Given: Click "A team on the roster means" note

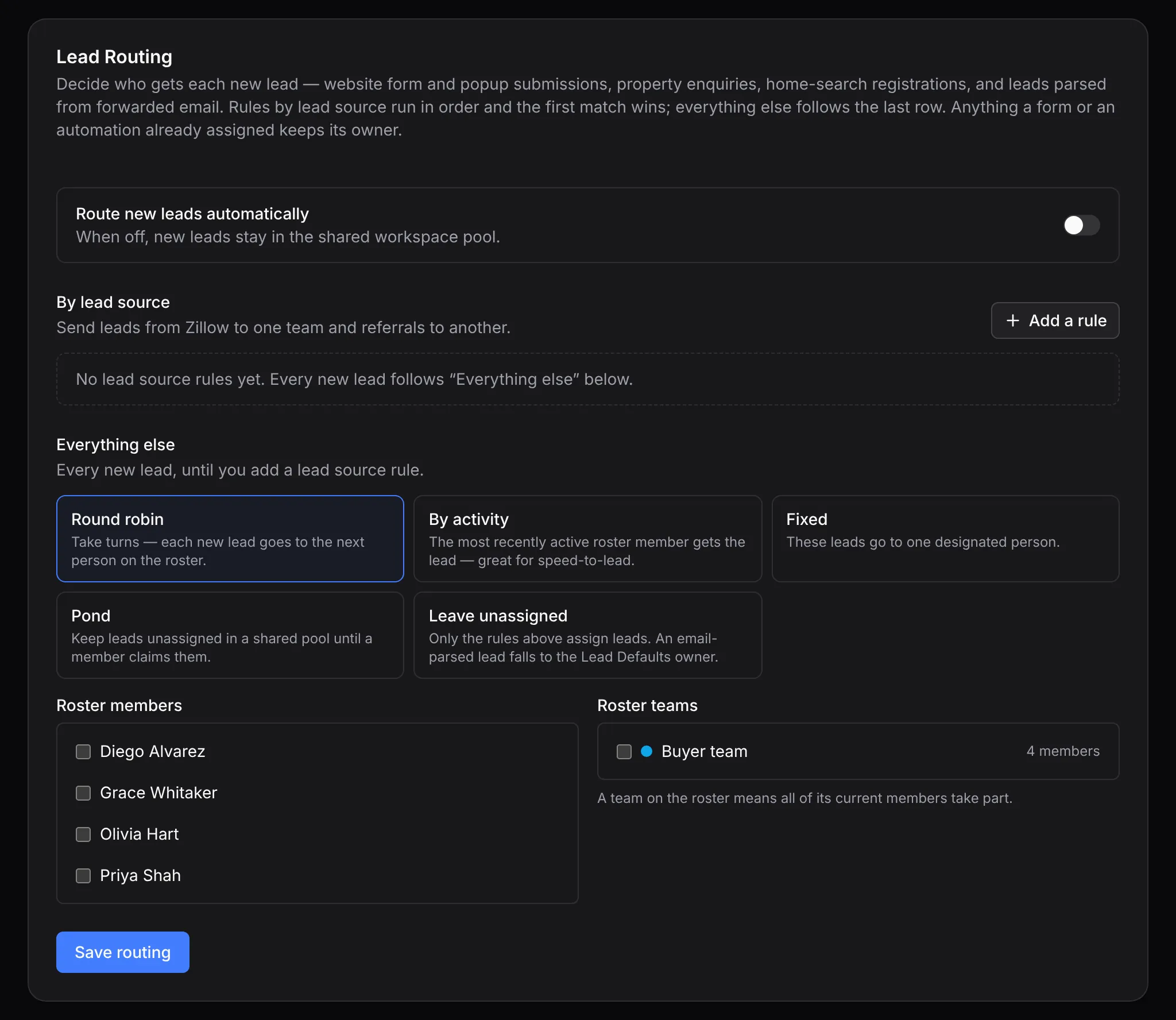Looking at the screenshot, I should click(804, 798).
